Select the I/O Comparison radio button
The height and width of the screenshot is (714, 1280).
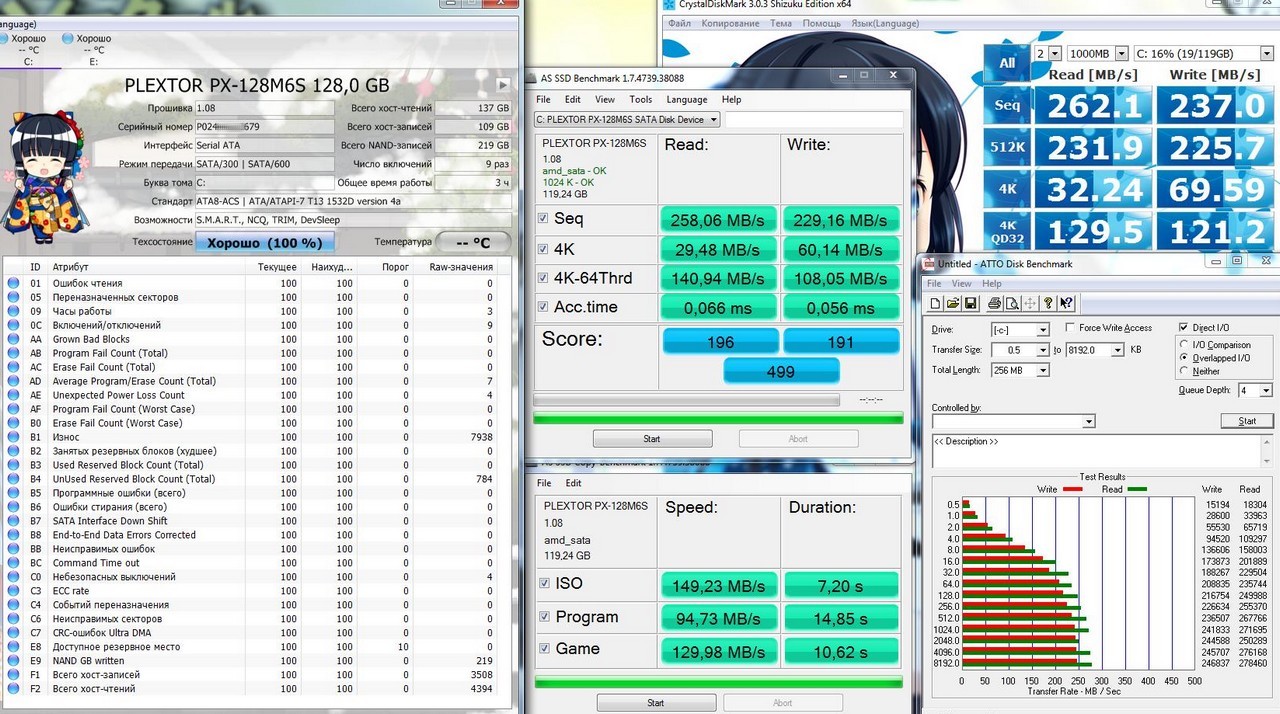pyautogui.click(x=1185, y=345)
